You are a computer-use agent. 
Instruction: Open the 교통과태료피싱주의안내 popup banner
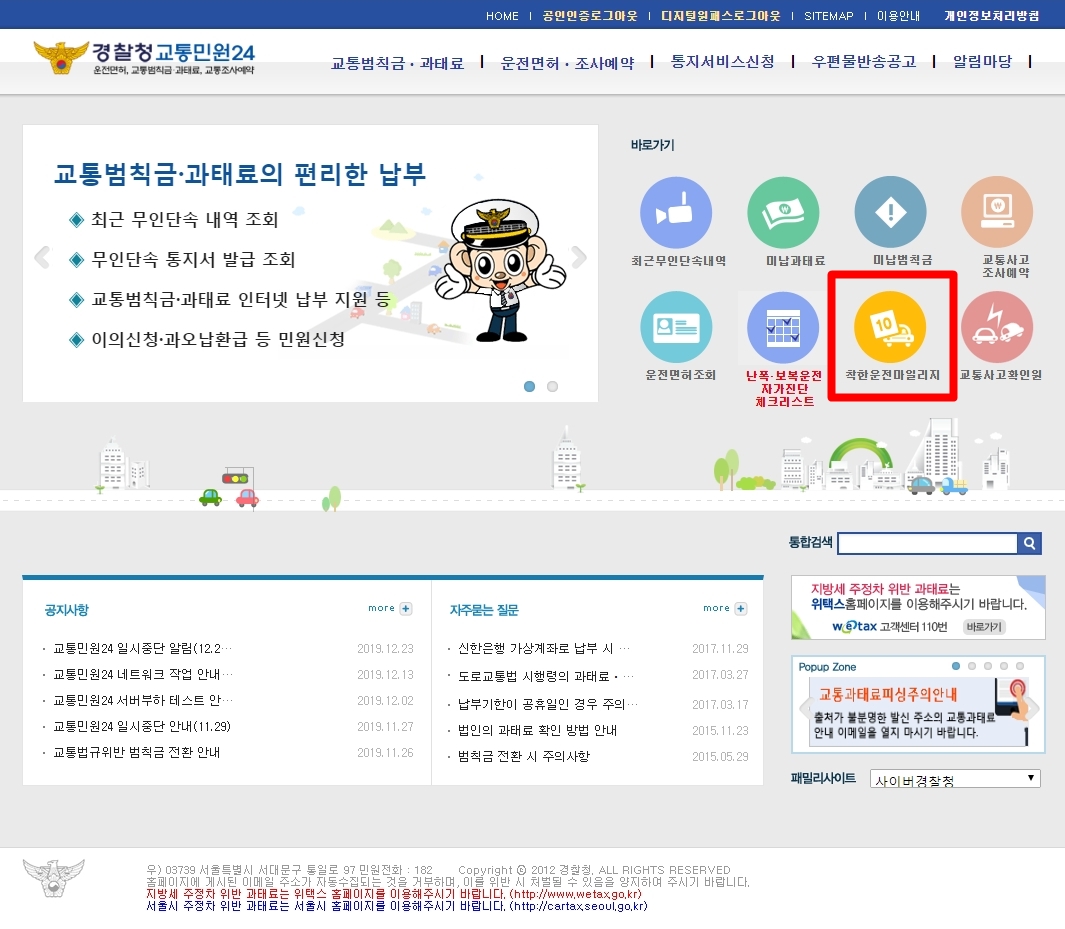pyautogui.click(x=918, y=714)
